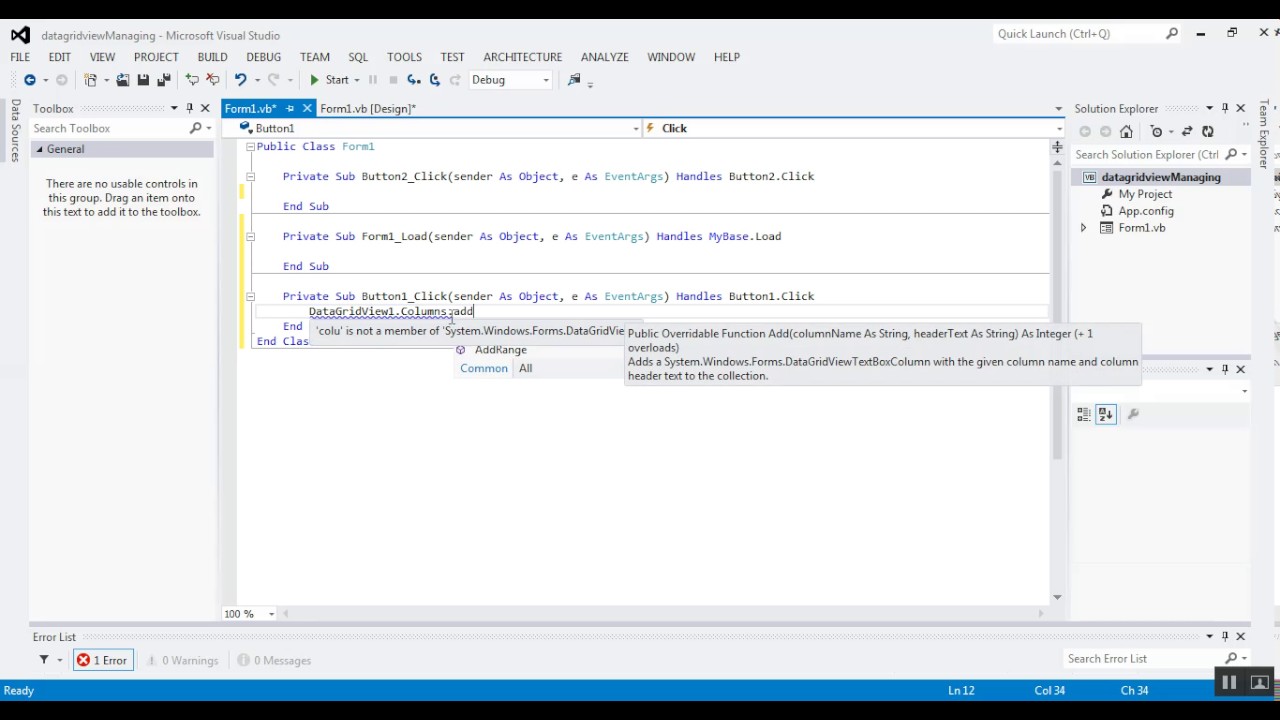The image size is (1280, 720).
Task: Open the PROJECT menu
Action: pyautogui.click(x=156, y=57)
